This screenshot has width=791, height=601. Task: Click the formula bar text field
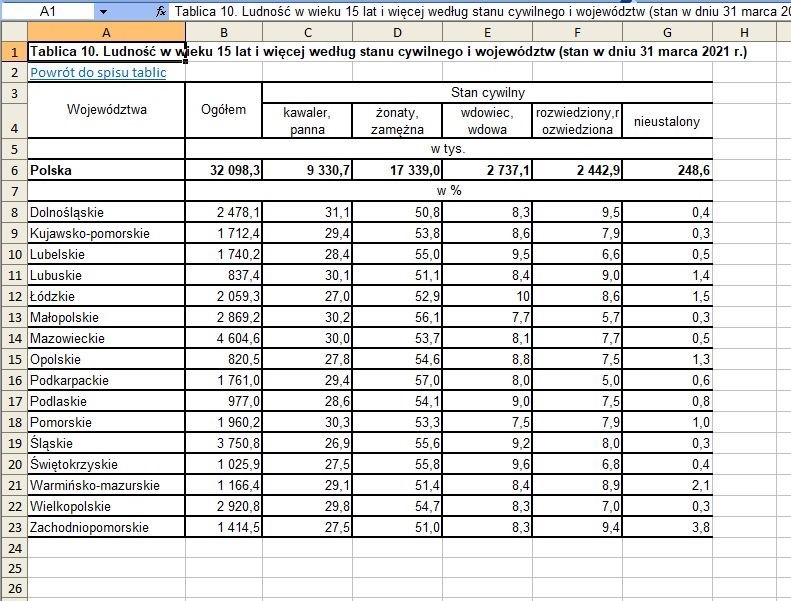tap(481, 11)
